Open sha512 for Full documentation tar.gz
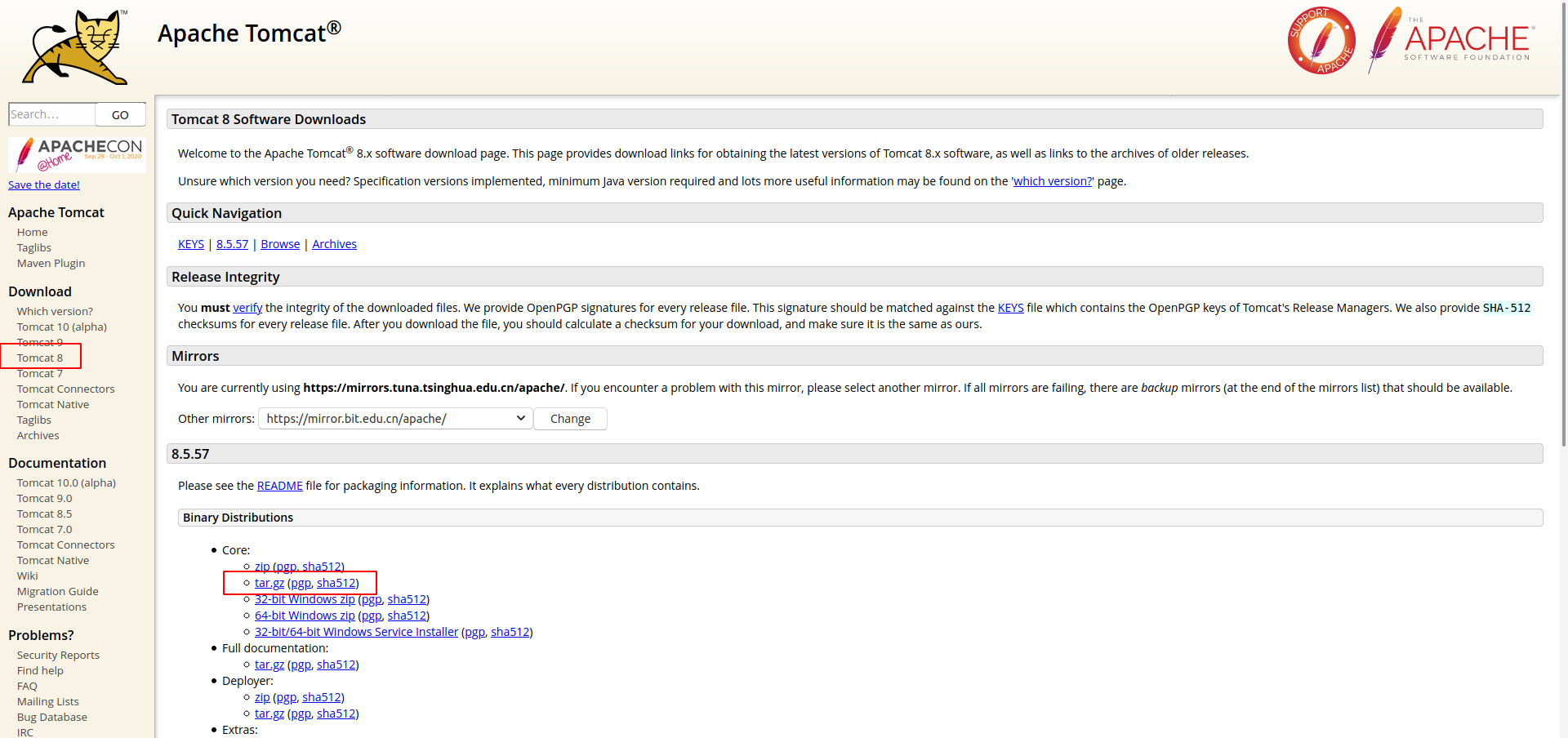Image resolution: width=1568 pixels, height=738 pixels. pyautogui.click(x=336, y=665)
